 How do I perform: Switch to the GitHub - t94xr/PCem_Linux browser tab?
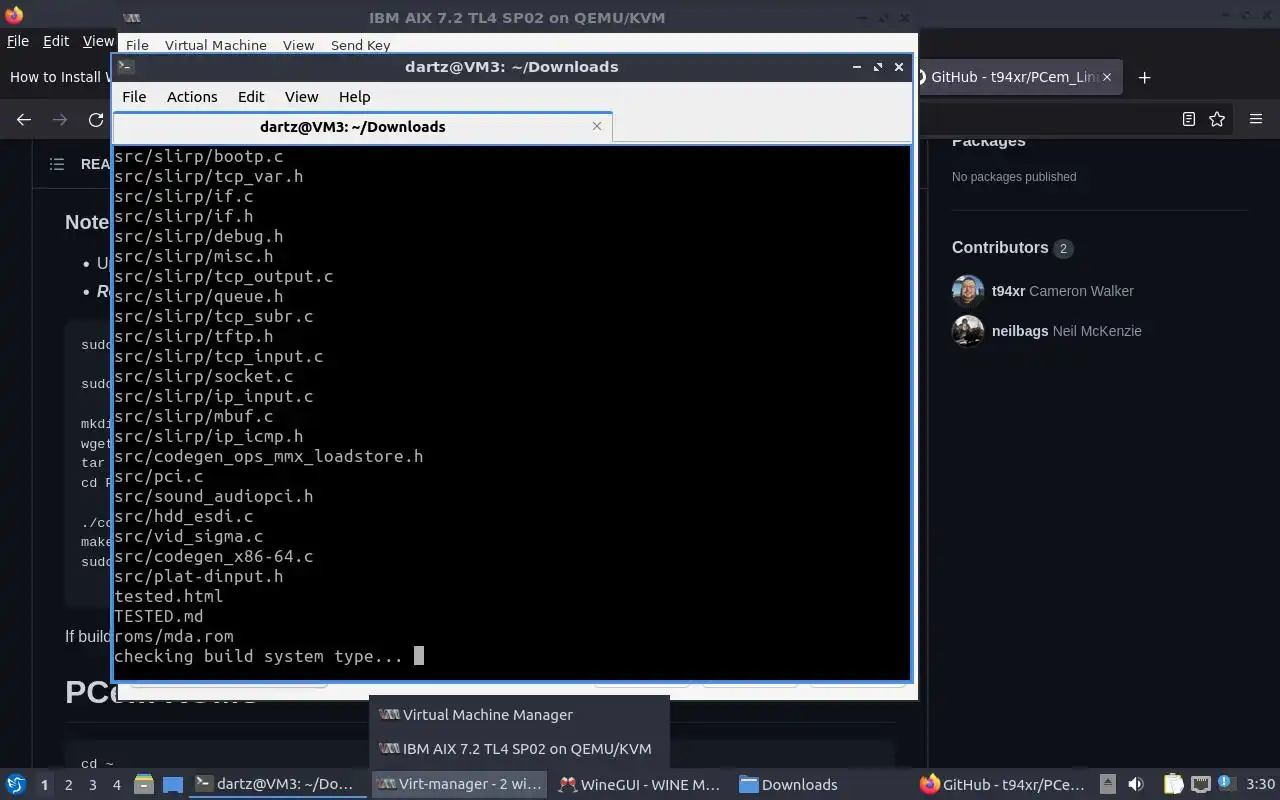point(1016,77)
